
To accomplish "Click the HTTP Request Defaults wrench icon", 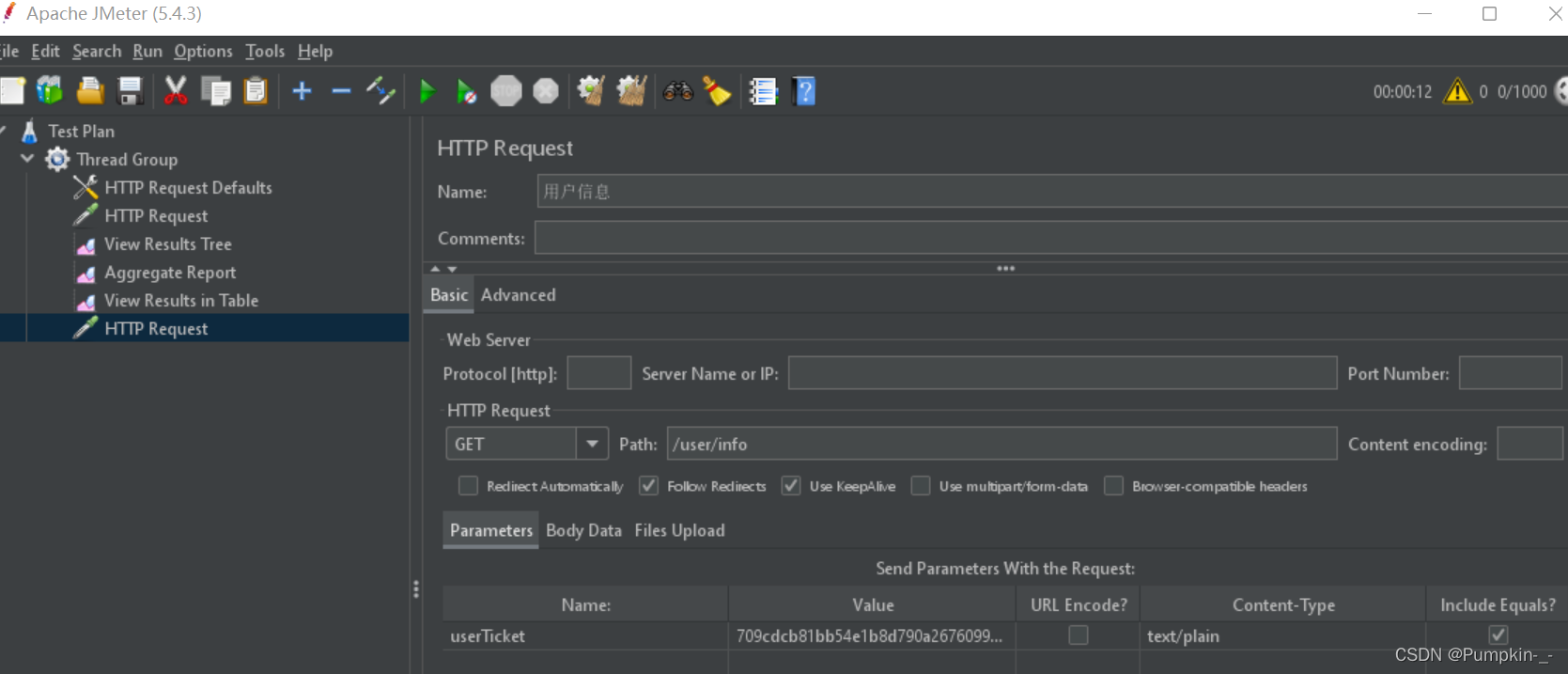I will (85, 187).
